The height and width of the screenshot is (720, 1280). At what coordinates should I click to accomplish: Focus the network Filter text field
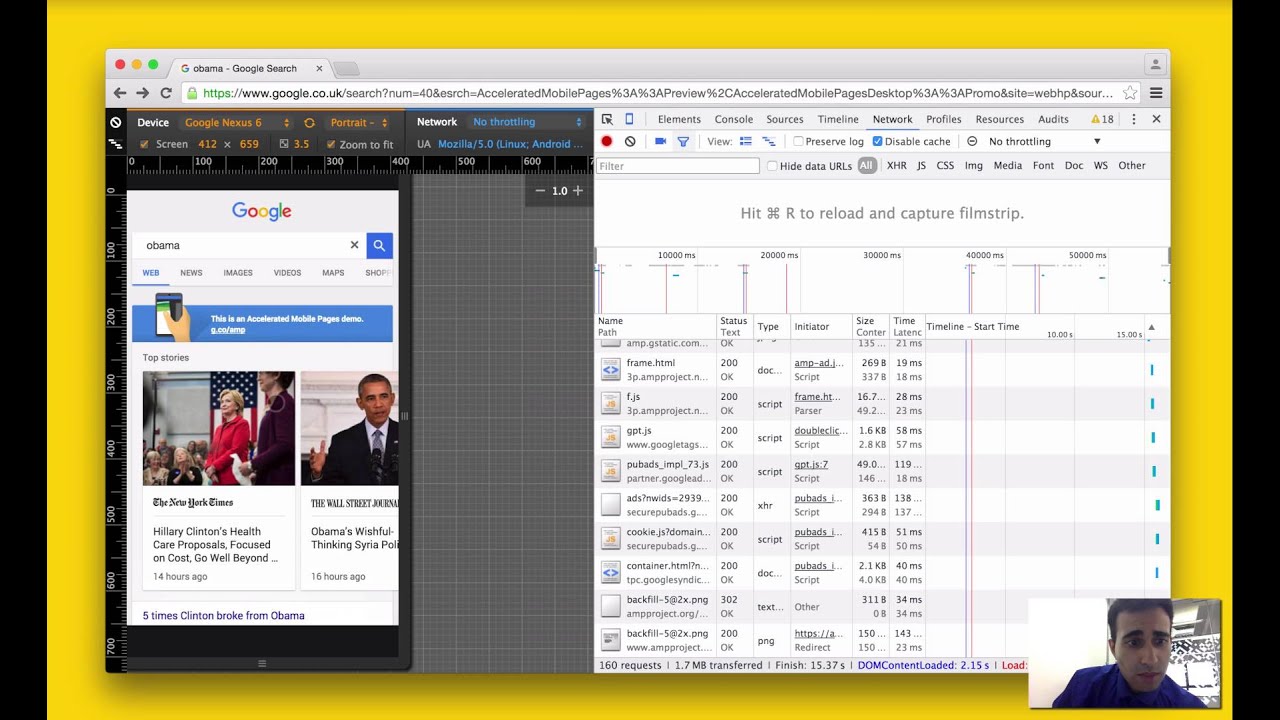click(x=678, y=166)
